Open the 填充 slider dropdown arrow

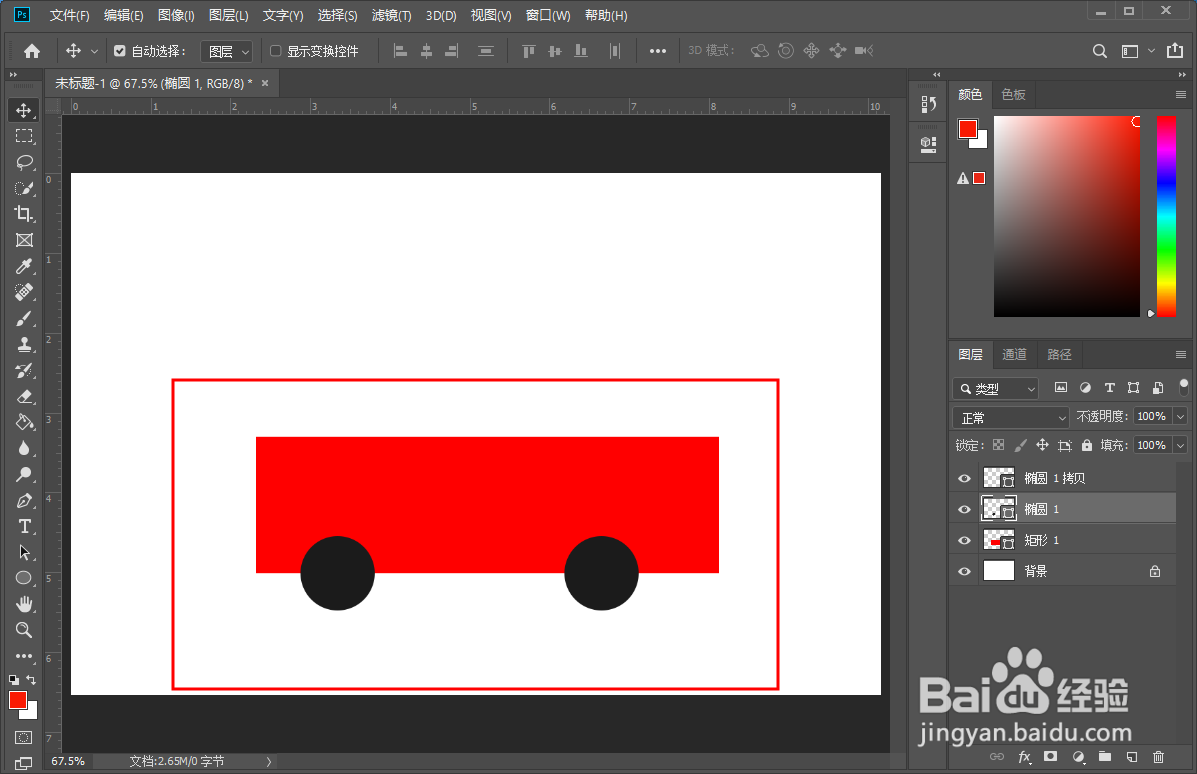click(1180, 445)
